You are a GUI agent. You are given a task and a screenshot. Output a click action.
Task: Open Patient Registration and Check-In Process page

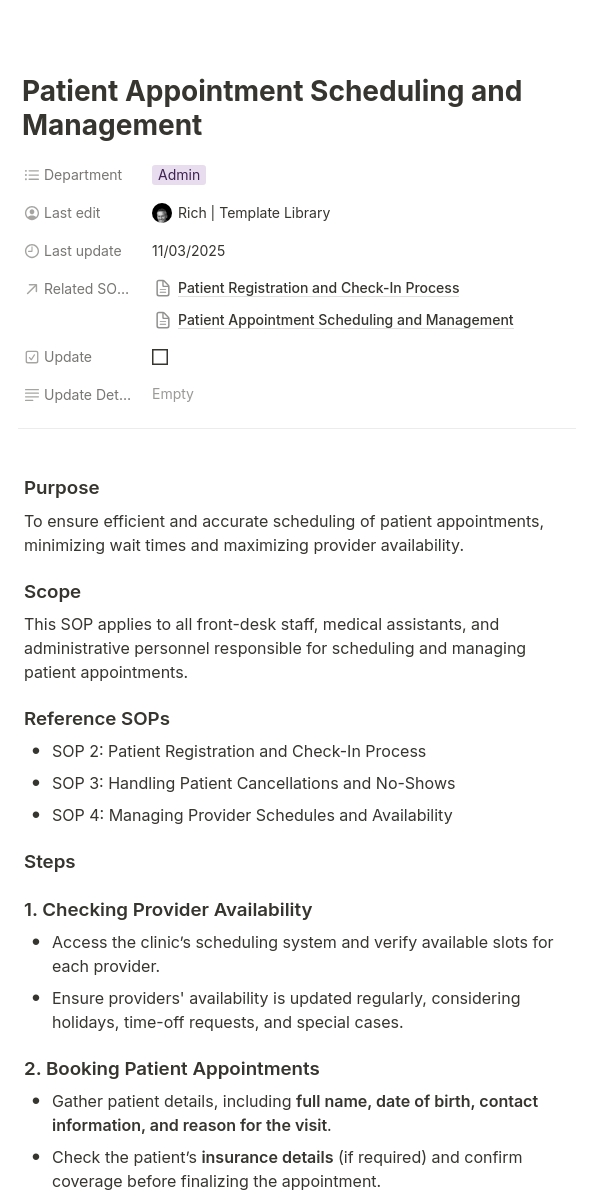click(x=318, y=288)
